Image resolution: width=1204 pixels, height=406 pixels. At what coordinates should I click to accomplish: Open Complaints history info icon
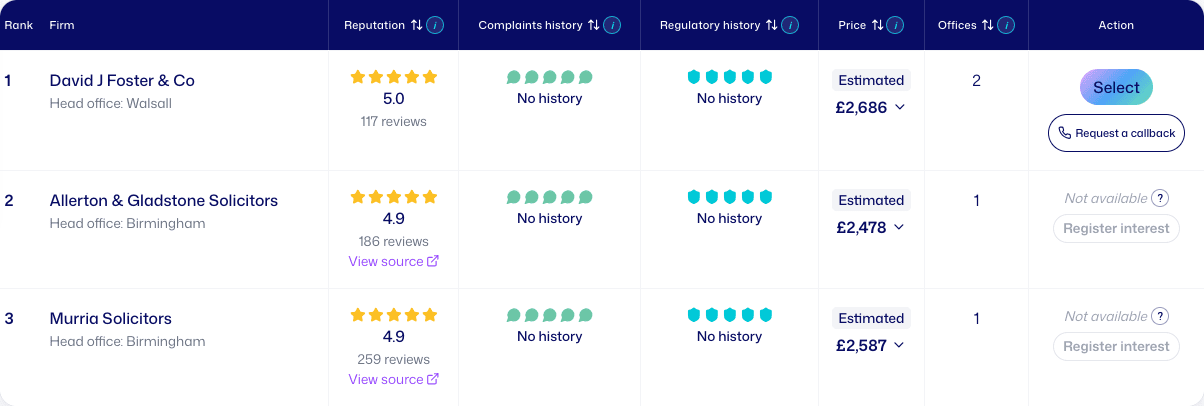click(x=612, y=25)
